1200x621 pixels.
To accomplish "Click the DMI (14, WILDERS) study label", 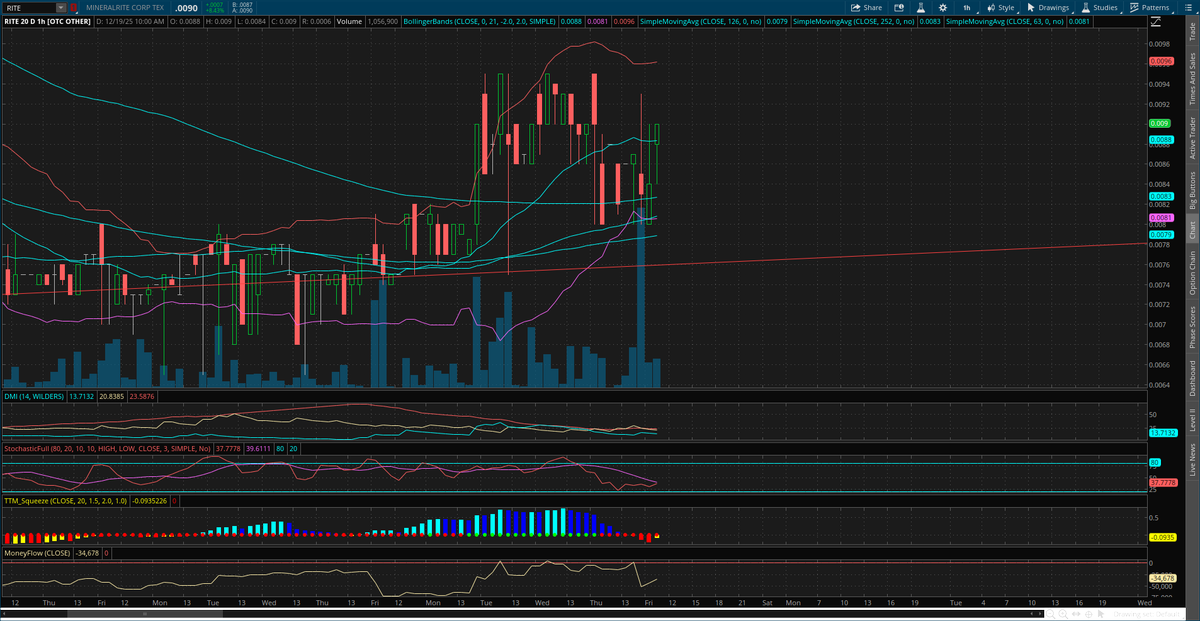I will [x=32, y=397].
